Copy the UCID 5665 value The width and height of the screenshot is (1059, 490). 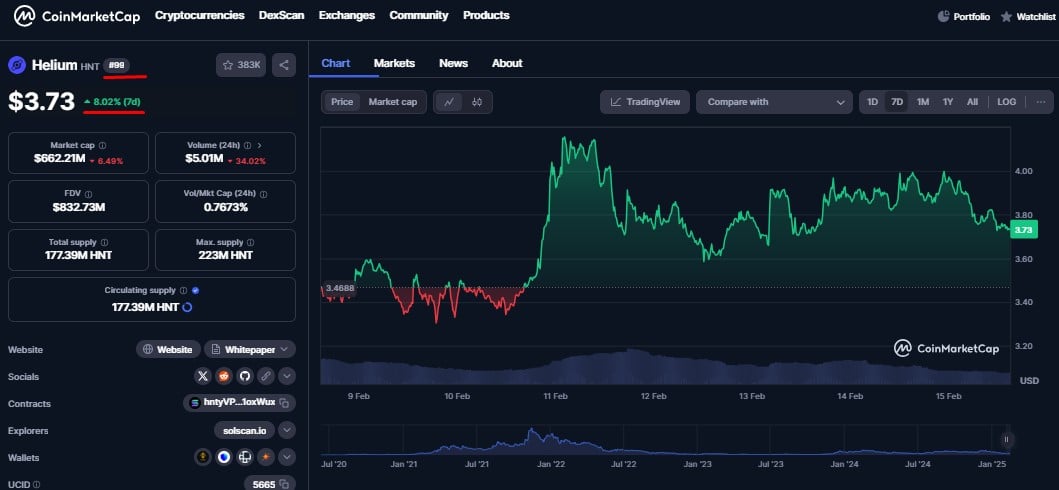tap(284, 484)
